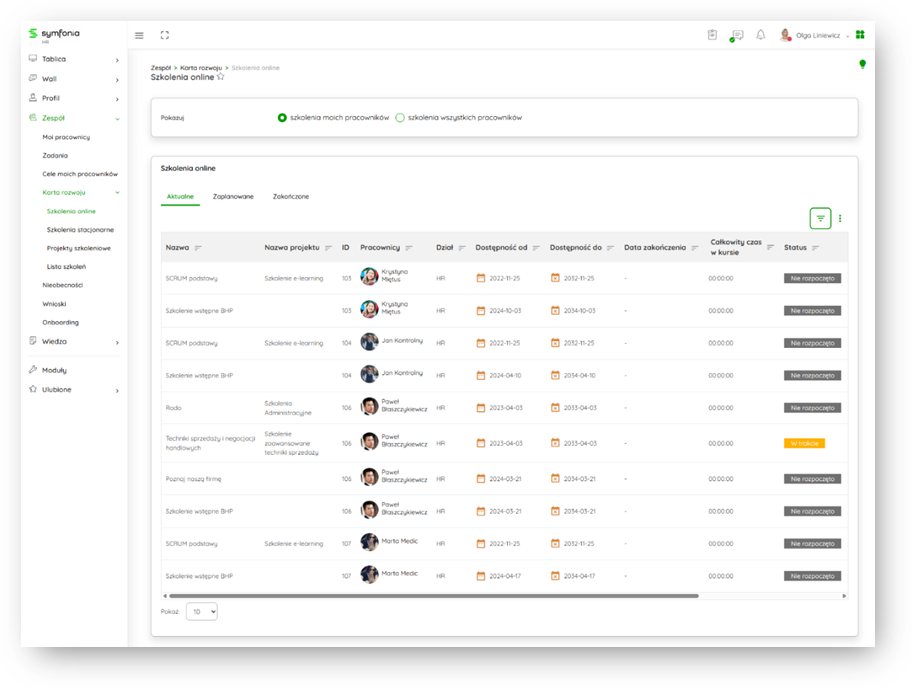
Task: Click the hamburger menu icon
Action: coord(139,35)
